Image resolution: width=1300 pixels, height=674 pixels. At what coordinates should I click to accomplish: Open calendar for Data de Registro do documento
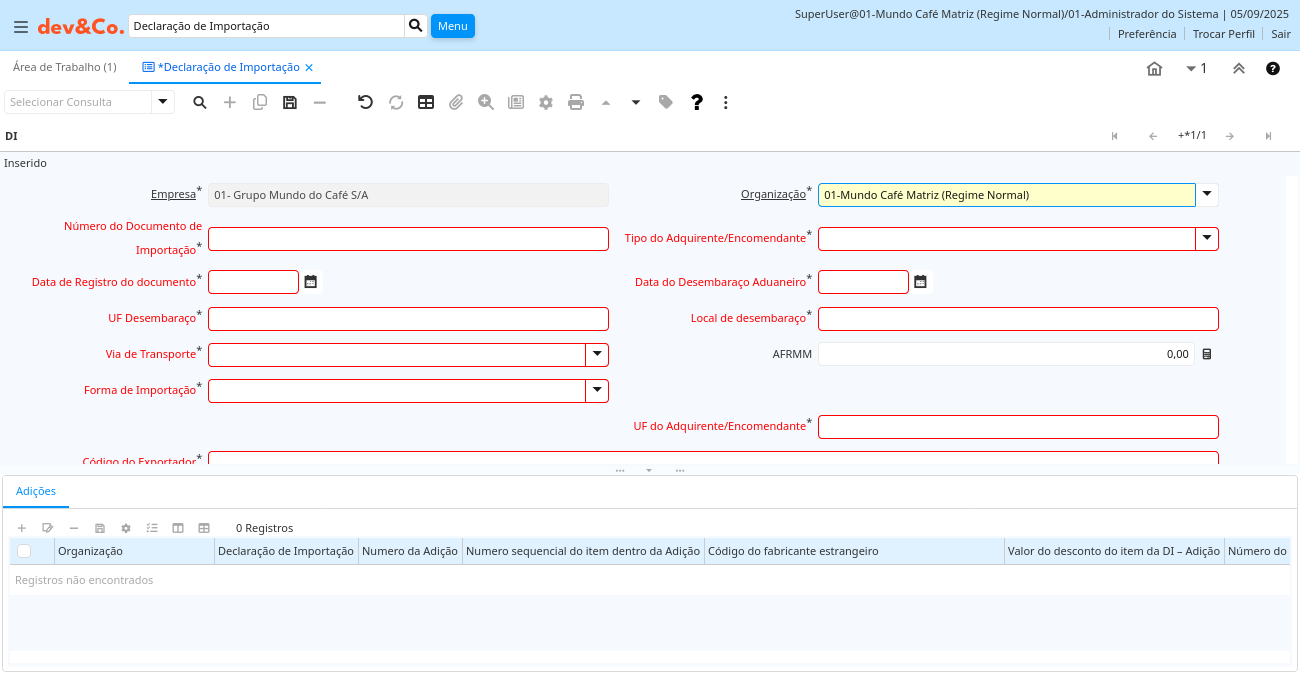click(x=311, y=282)
